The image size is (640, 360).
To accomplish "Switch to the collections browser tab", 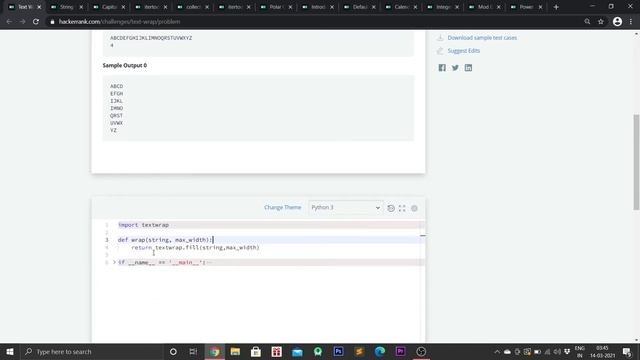I will 193,7.
